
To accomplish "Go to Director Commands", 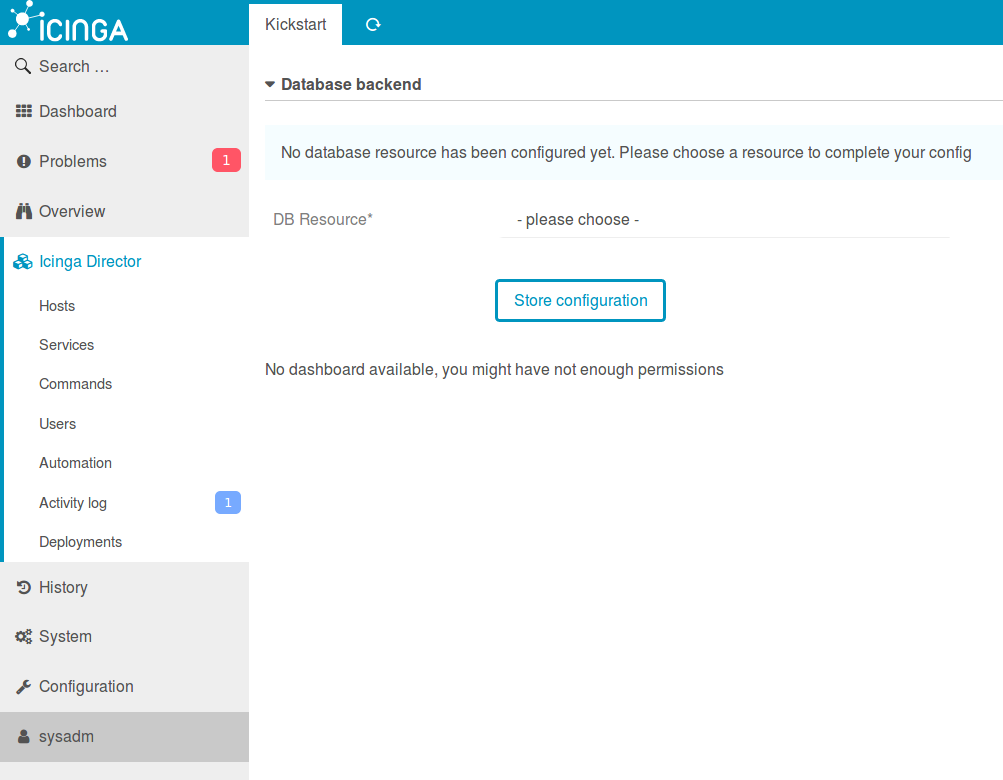I will pyautogui.click(x=75, y=384).
